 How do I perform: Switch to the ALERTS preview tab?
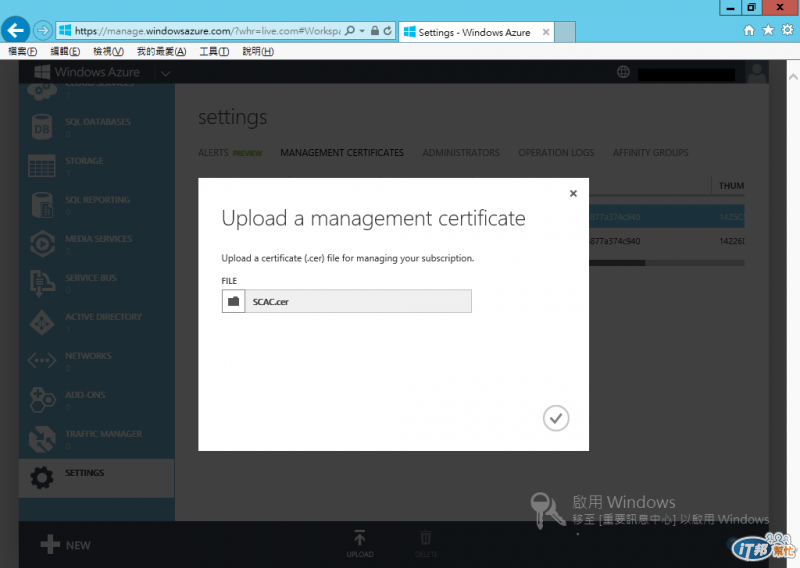(x=230, y=153)
